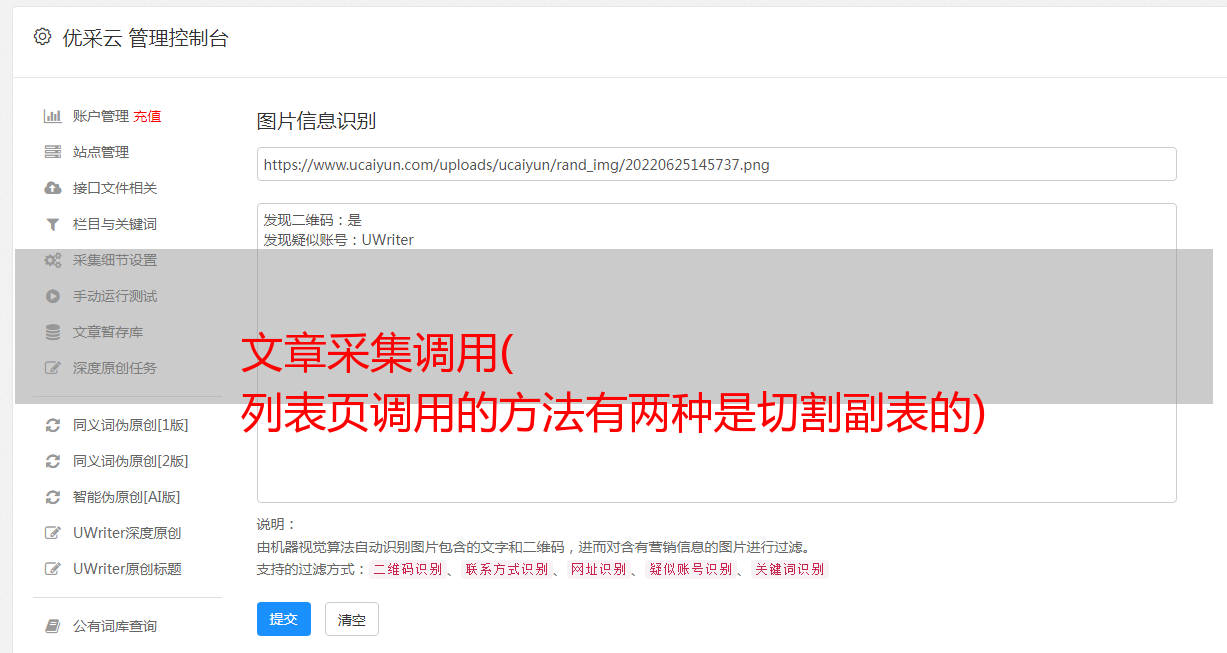
Task: Click the gears icon for 采集细节设置
Action: click(x=53, y=260)
